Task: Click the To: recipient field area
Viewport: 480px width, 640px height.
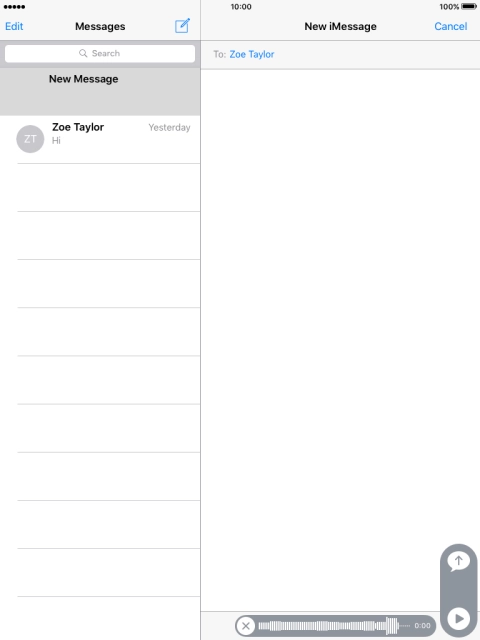Action: [x=340, y=55]
